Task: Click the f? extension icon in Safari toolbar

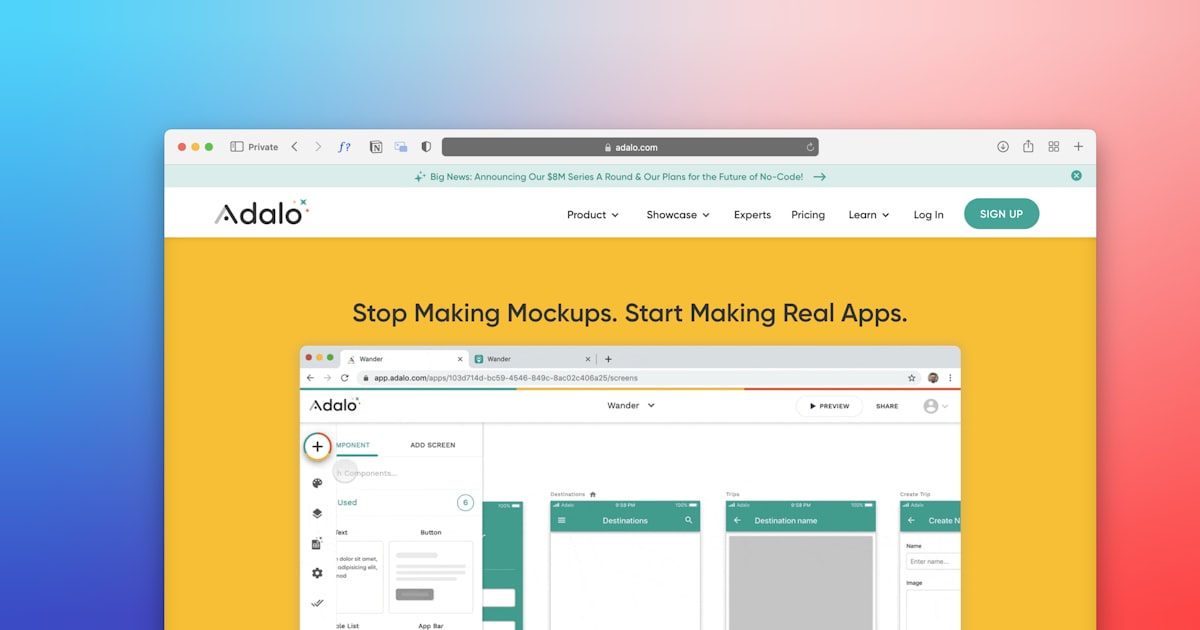Action: tap(344, 147)
